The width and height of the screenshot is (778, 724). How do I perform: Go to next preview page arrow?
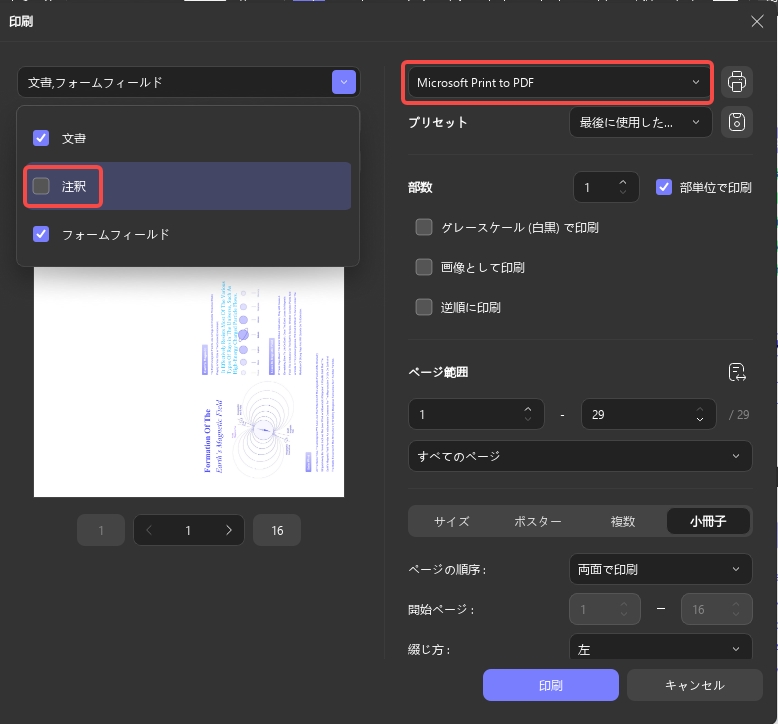pyautogui.click(x=229, y=530)
